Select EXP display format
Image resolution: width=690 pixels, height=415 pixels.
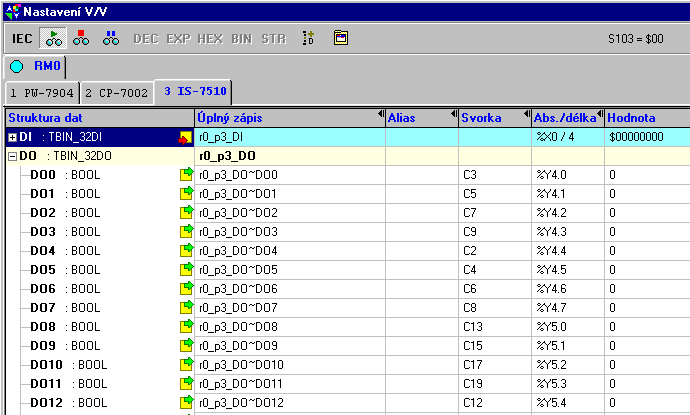[x=179, y=39]
